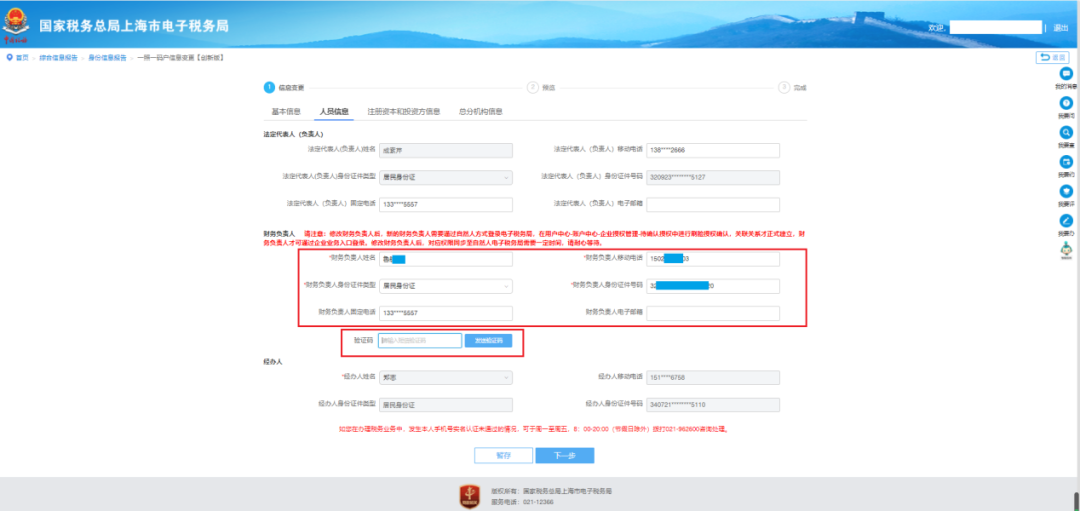Click the 我要问 question icon
The image size is (1080, 511).
[1066, 103]
